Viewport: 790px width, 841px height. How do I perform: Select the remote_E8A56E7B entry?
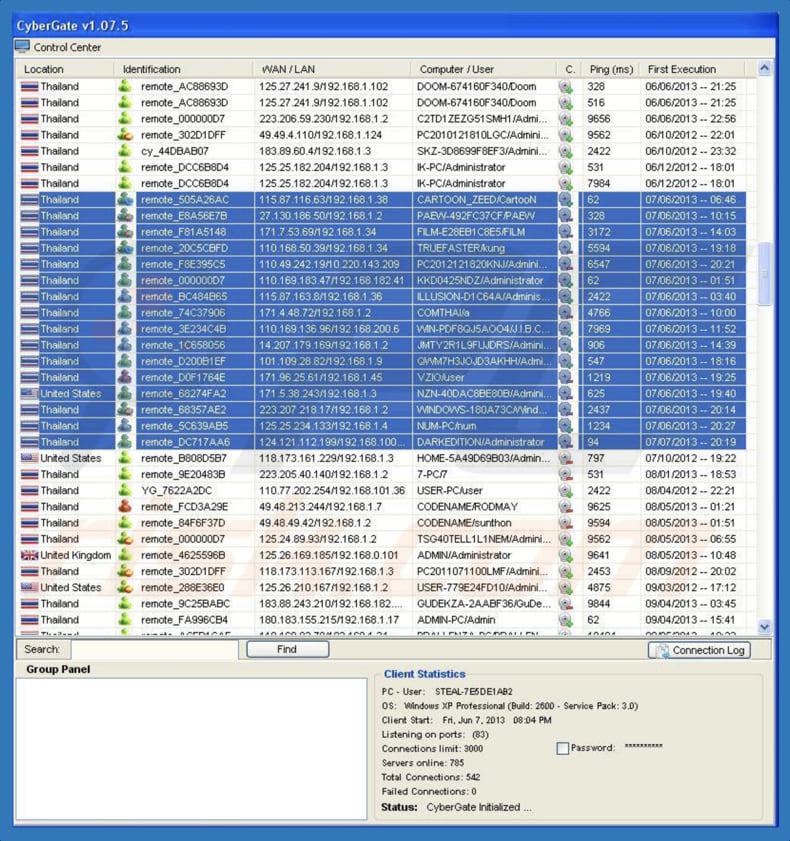point(184,216)
